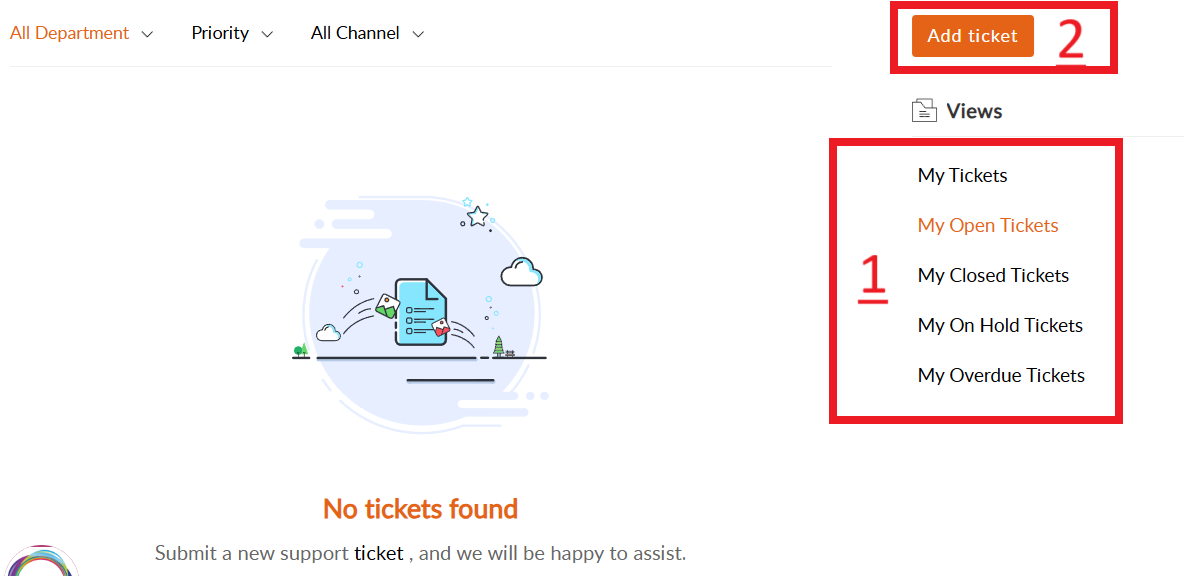Click the Add ticket button
The height and width of the screenshot is (576, 1184).
tap(972, 36)
